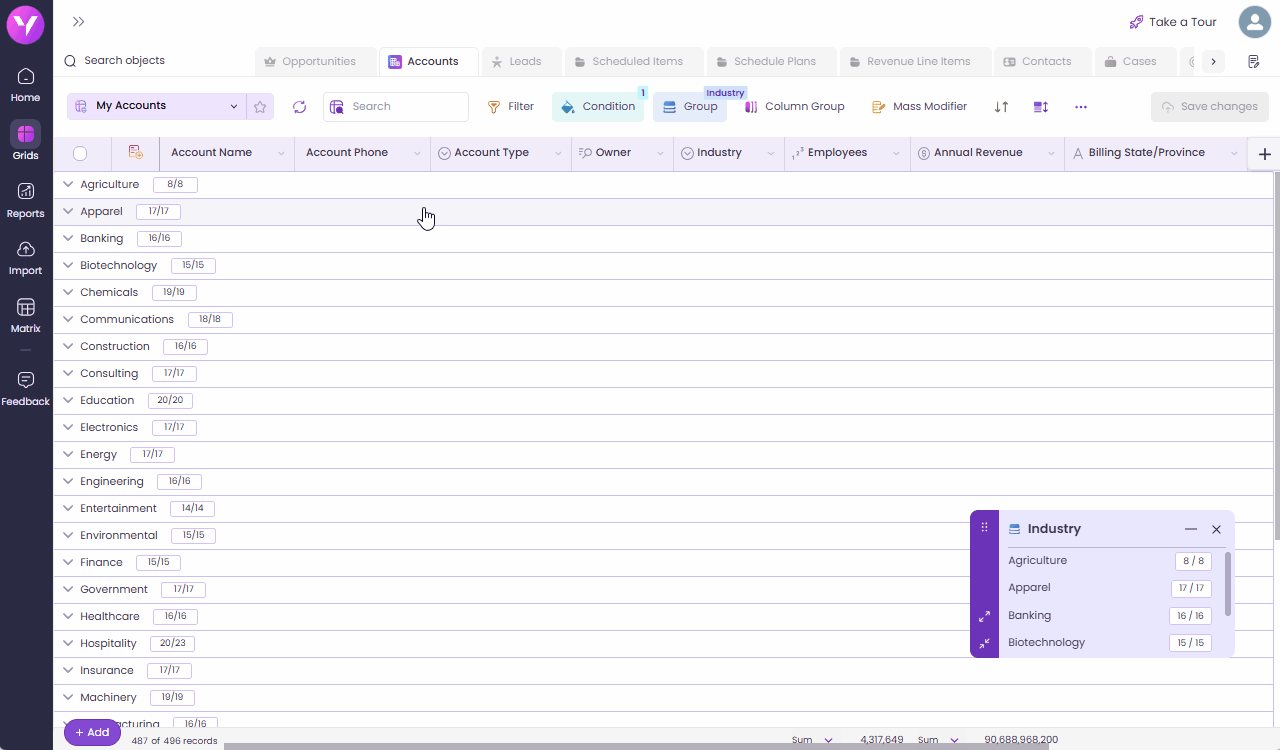Open the three-dot more options menu
Screen dimensions: 1280x750
click(x=1080, y=107)
